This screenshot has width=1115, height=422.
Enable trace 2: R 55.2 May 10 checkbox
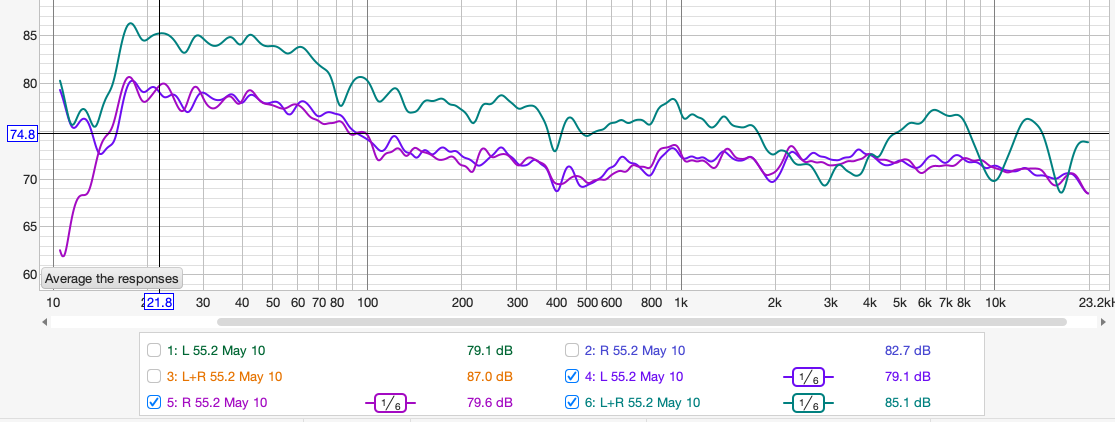(x=572, y=350)
